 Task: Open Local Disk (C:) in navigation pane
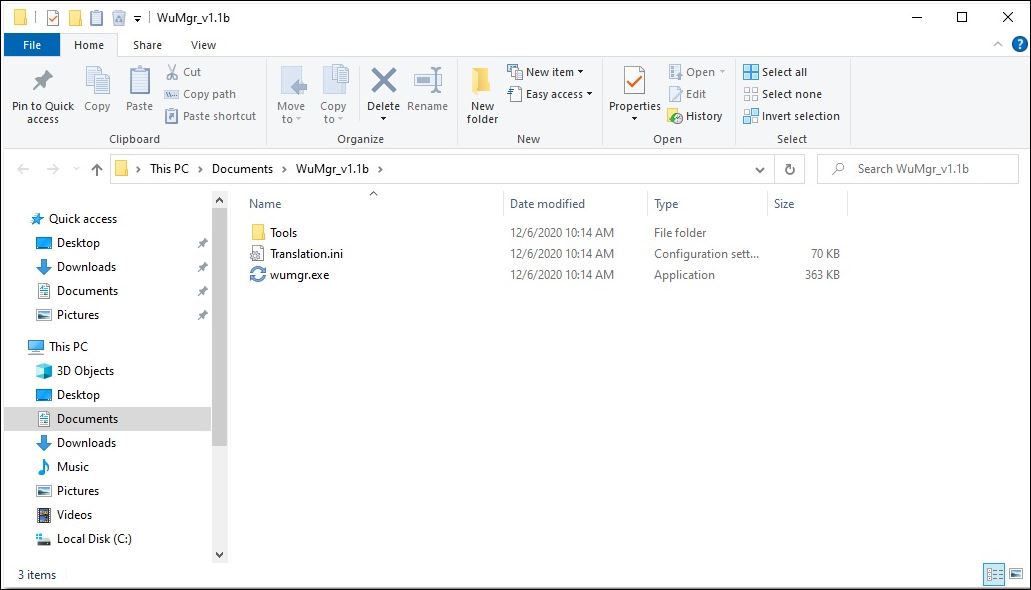tap(94, 539)
